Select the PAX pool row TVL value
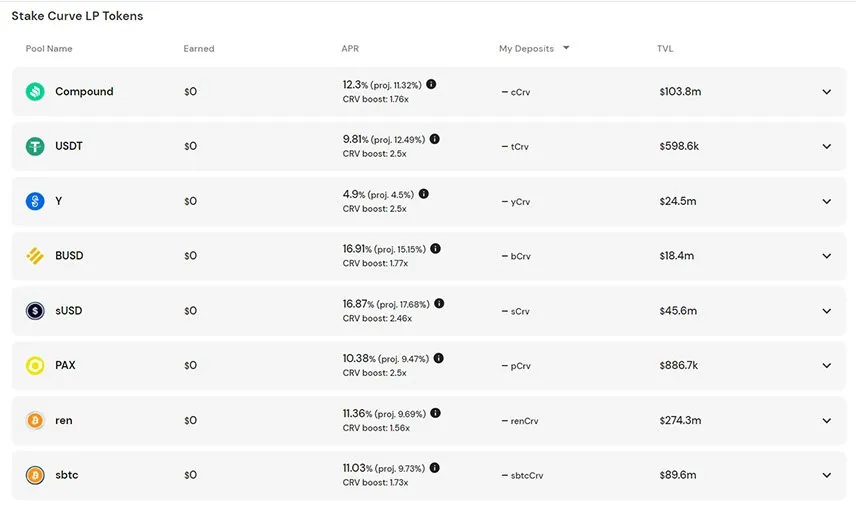856x505 pixels. [679, 365]
